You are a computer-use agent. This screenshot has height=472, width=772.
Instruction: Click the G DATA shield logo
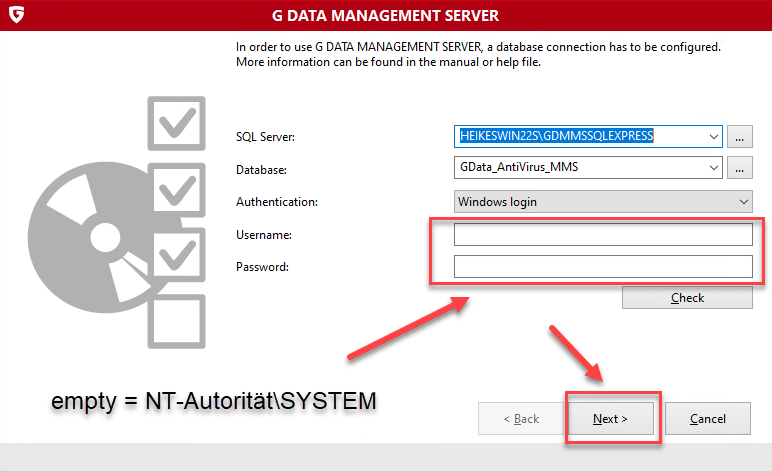click(x=16, y=15)
